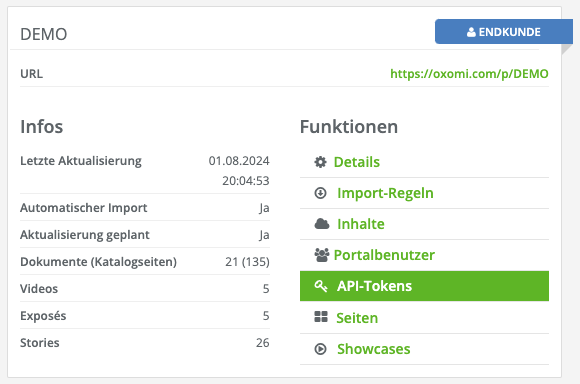This screenshot has height=384, width=580.
Task: Click the Dokumente (Katalogseiten) count 21 (135)
Action: [247, 262]
